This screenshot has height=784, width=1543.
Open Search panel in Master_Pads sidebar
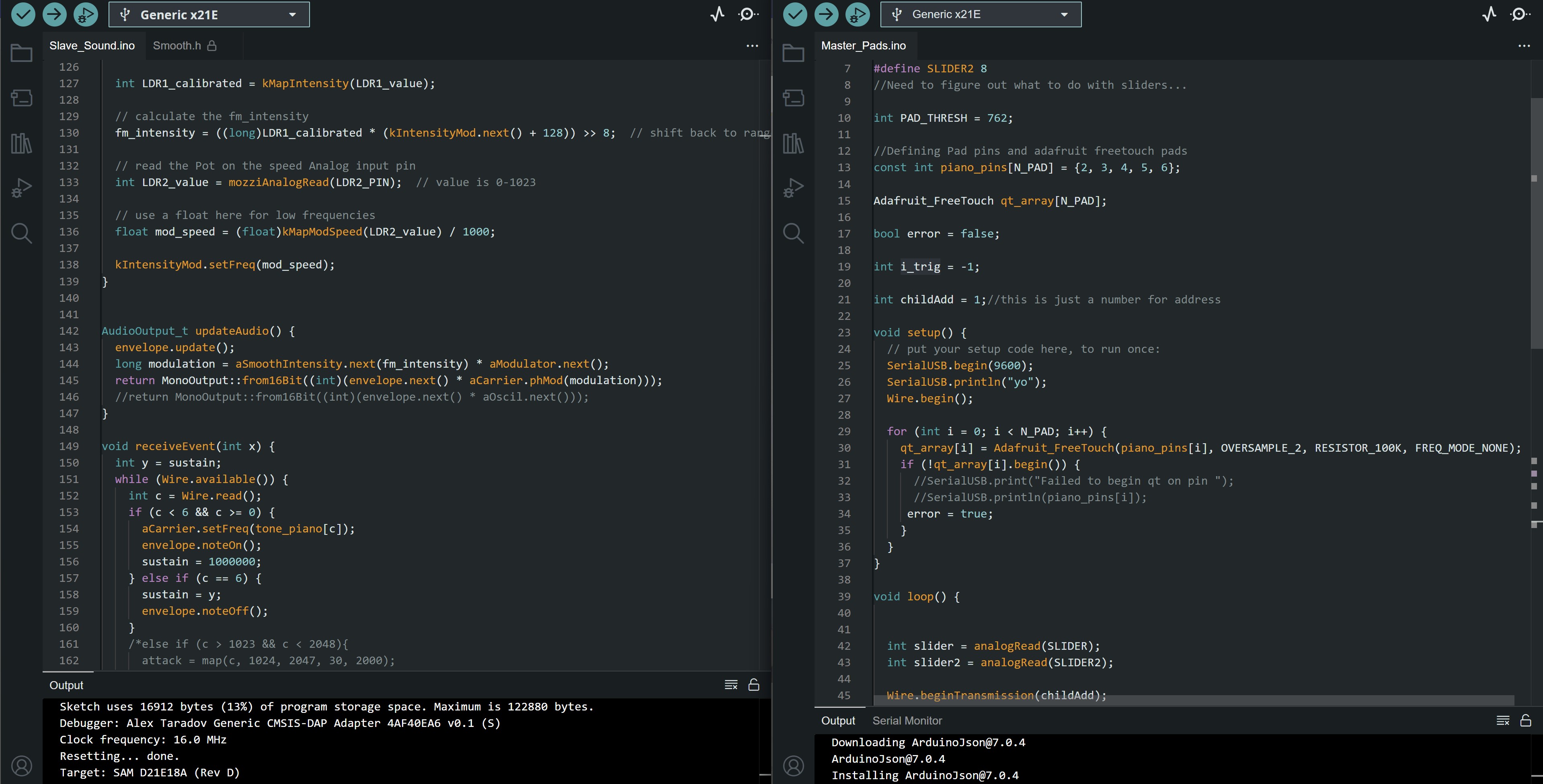pyautogui.click(x=793, y=233)
